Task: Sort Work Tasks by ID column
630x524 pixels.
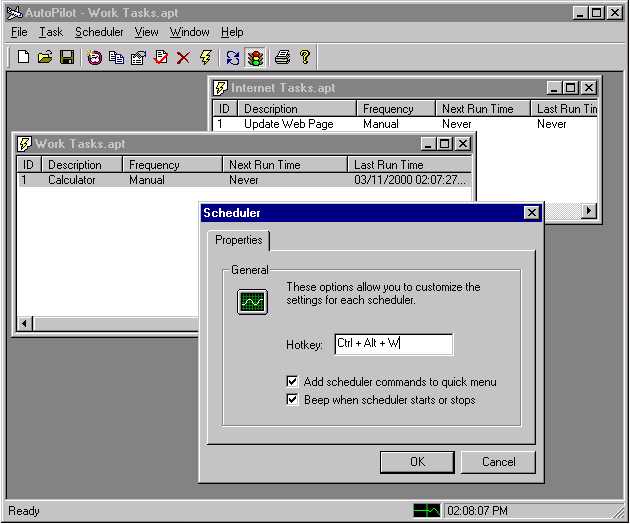Action: pyautogui.click(x=29, y=165)
